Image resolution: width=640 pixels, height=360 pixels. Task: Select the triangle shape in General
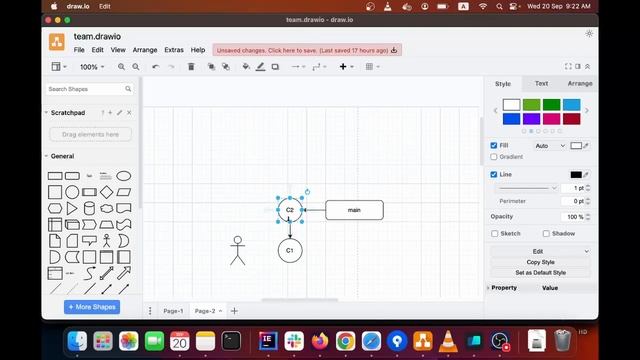pos(72,208)
